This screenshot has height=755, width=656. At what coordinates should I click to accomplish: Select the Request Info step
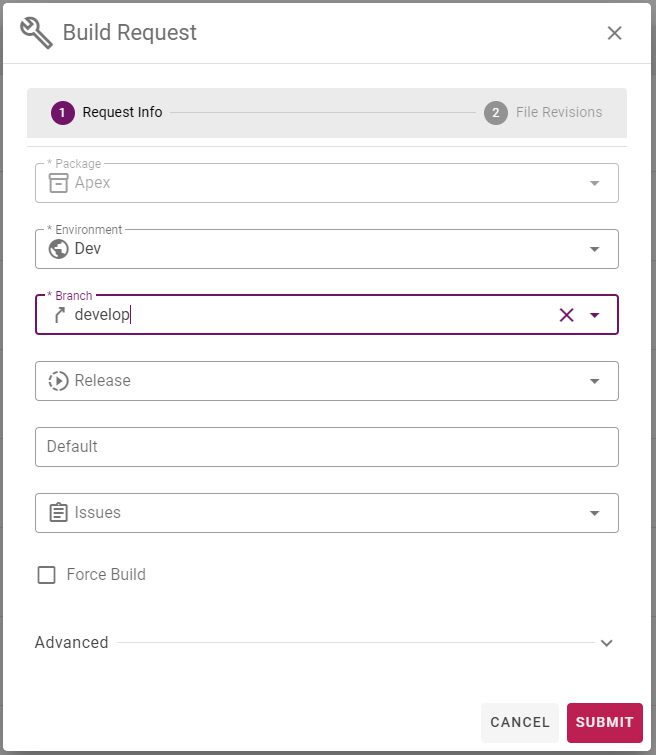(x=122, y=112)
